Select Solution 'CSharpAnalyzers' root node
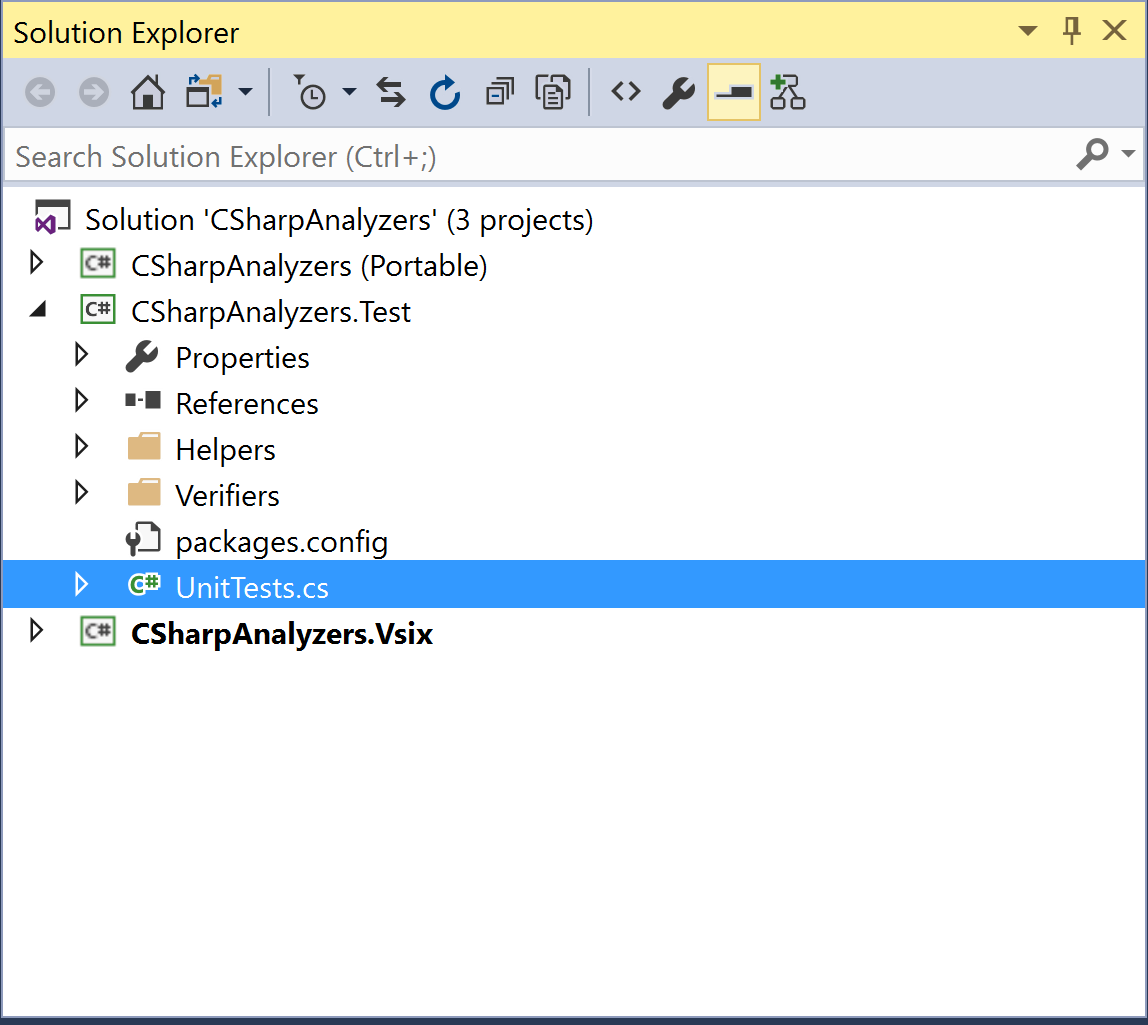 click(x=339, y=220)
